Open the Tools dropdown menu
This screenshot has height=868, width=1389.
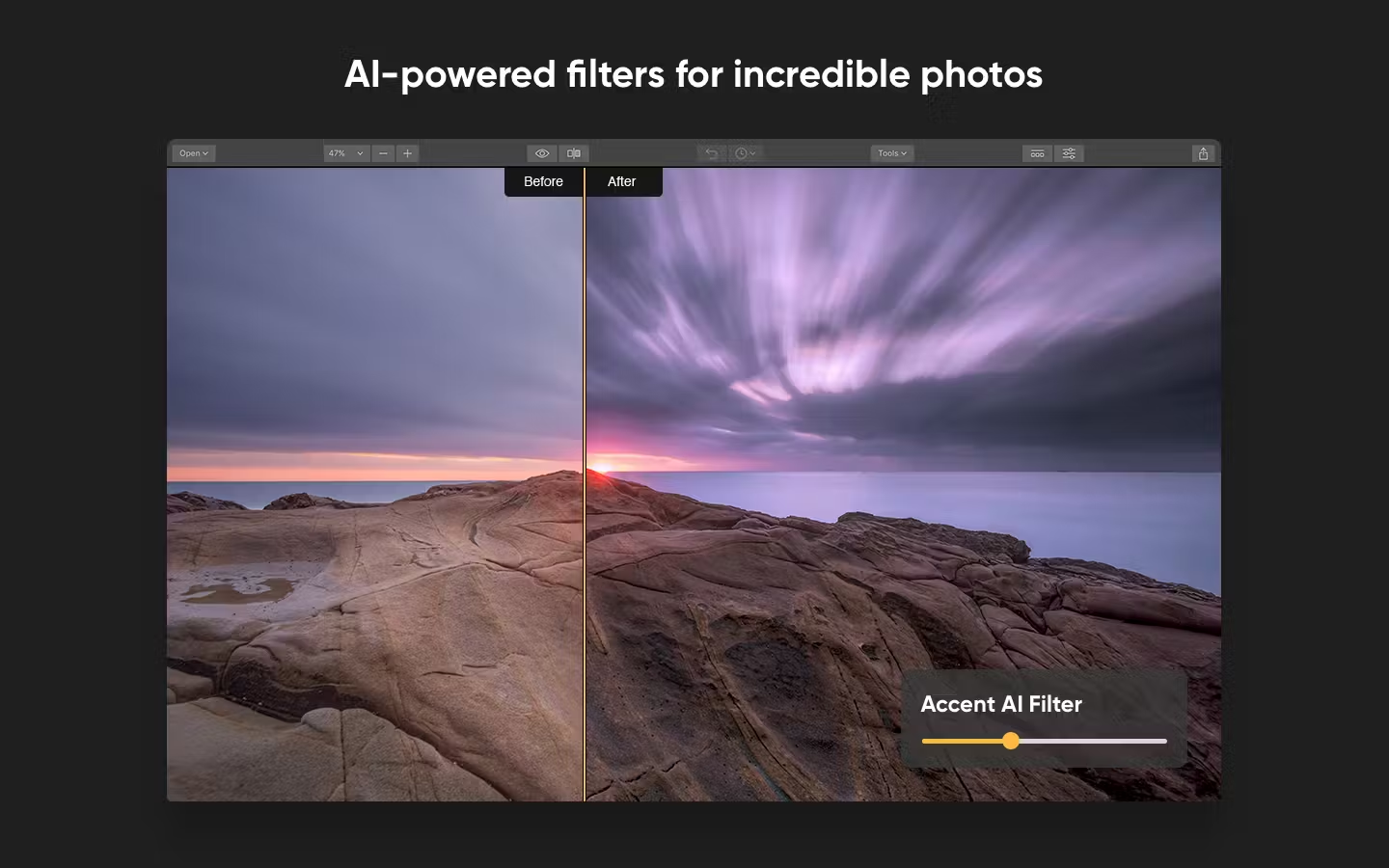coord(892,153)
